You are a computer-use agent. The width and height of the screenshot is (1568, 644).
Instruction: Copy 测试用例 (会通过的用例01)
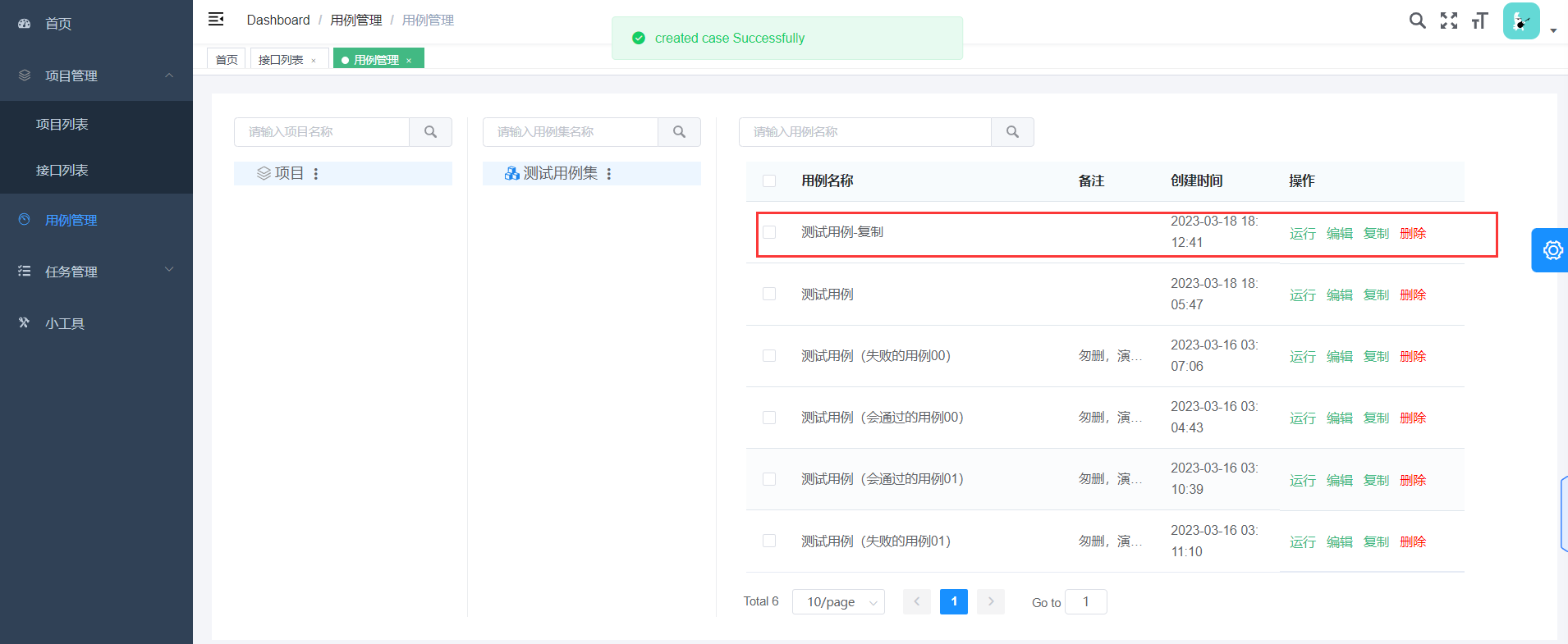[x=1376, y=481]
